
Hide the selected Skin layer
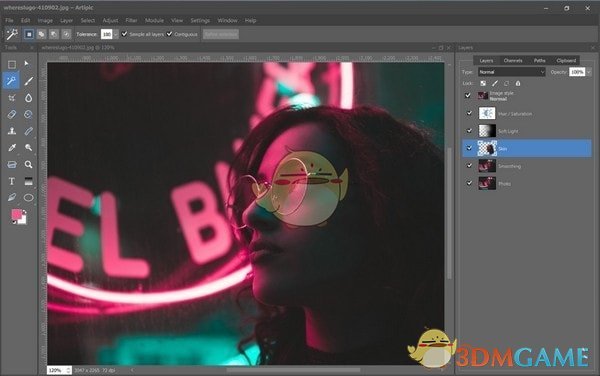tap(470, 148)
